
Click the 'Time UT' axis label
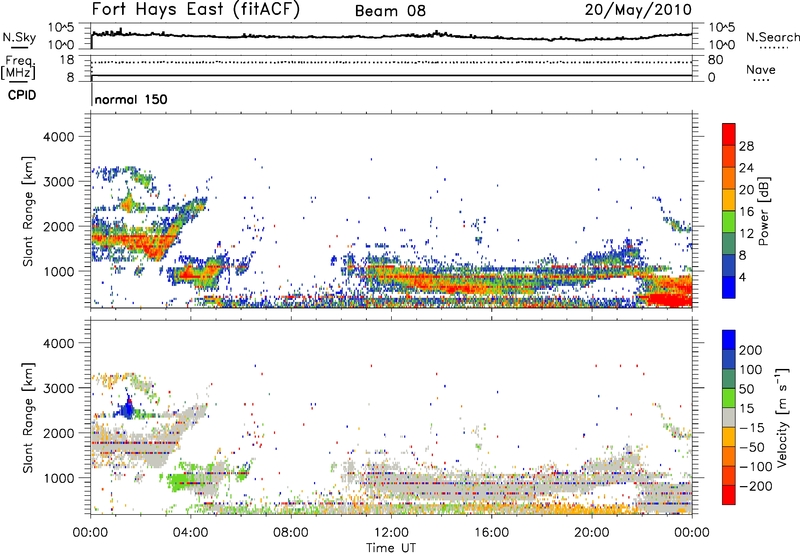click(x=391, y=548)
